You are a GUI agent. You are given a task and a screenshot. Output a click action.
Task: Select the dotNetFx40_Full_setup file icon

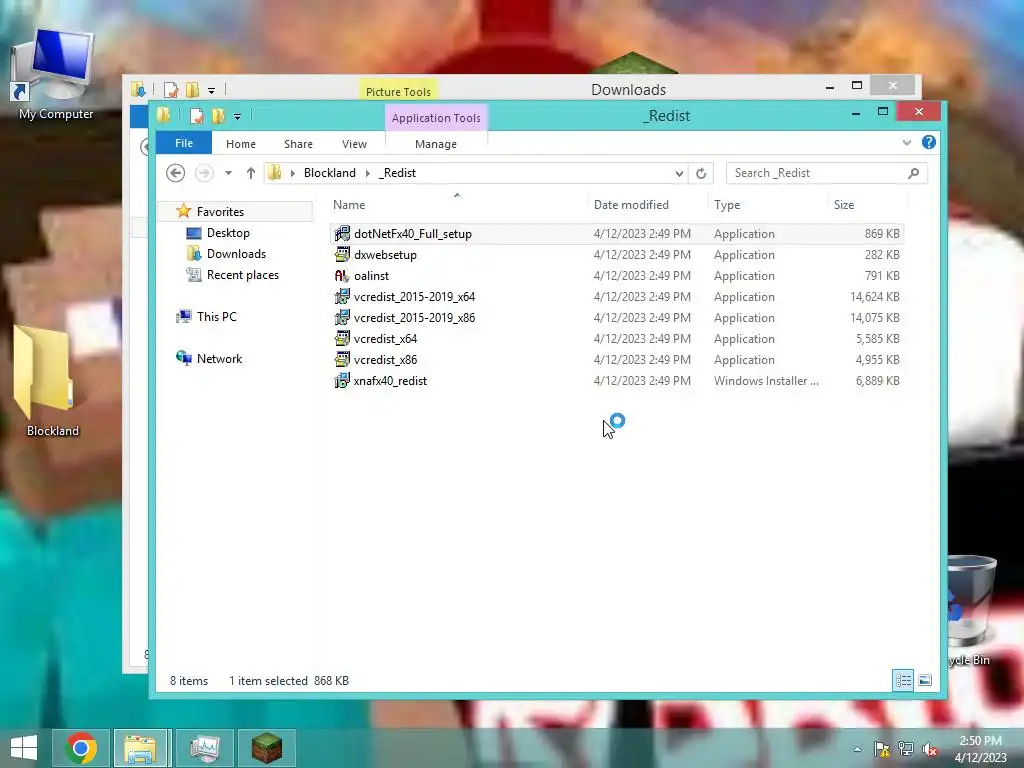point(342,233)
